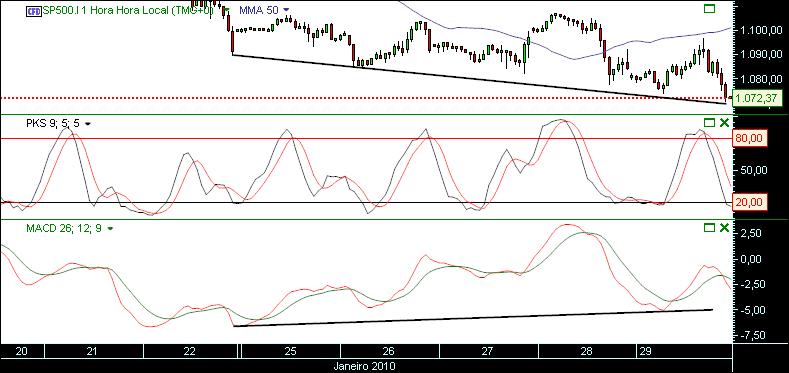Click the 20,00 oversold level label

tap(750, 202)
